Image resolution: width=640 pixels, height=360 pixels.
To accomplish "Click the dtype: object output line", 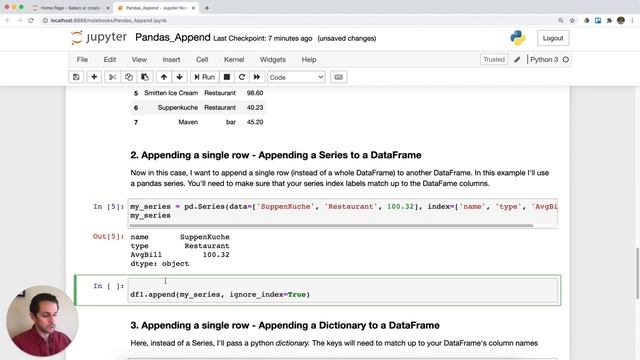I will tap(160, 264).
